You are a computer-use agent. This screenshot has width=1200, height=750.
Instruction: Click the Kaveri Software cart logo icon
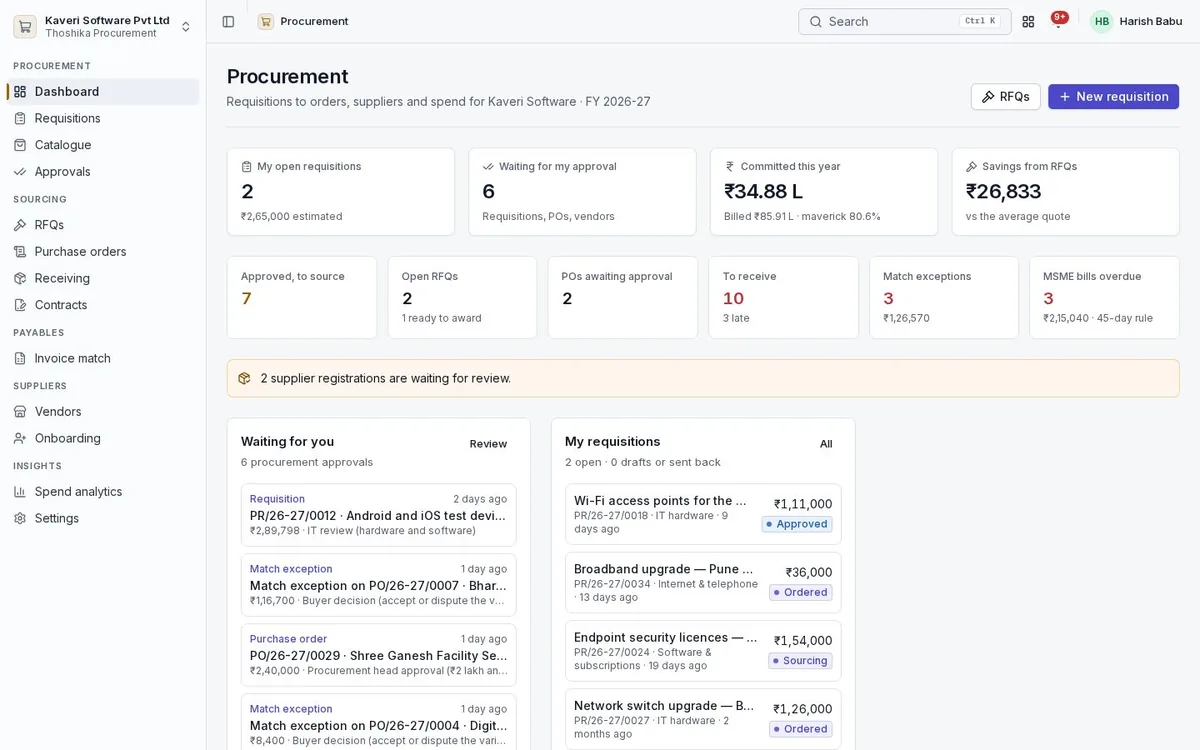tap(25, 26)
